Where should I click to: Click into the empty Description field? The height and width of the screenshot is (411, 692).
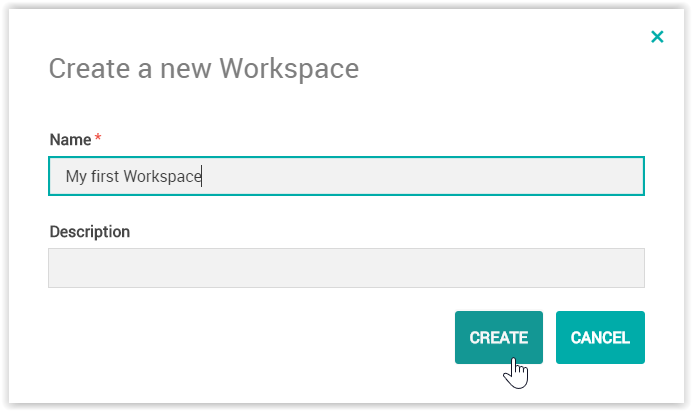[346, 268]
